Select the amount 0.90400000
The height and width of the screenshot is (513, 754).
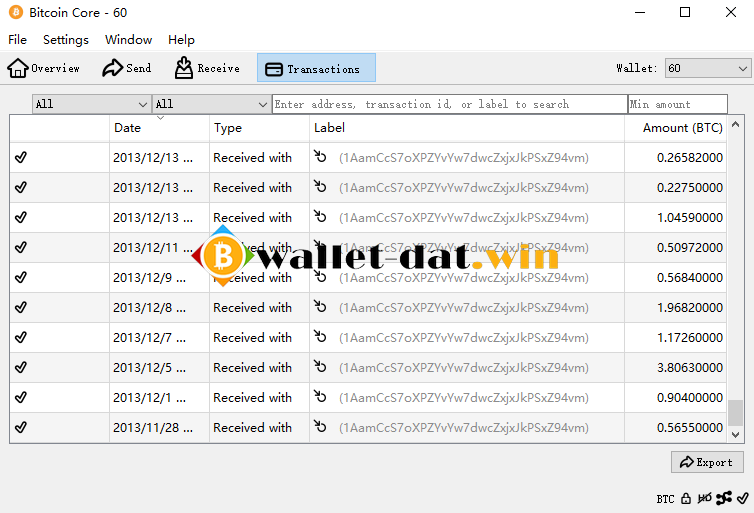click(x=690, y=398)
